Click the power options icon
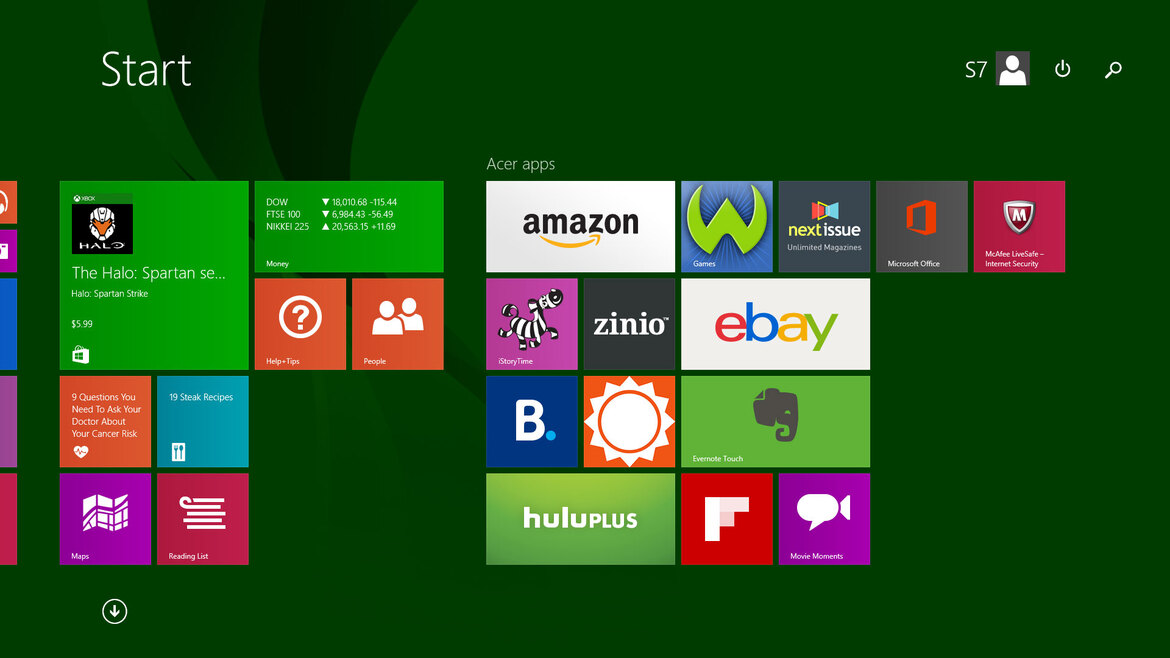This screenshot has width=1170, height=658. tap(1063, 69)
